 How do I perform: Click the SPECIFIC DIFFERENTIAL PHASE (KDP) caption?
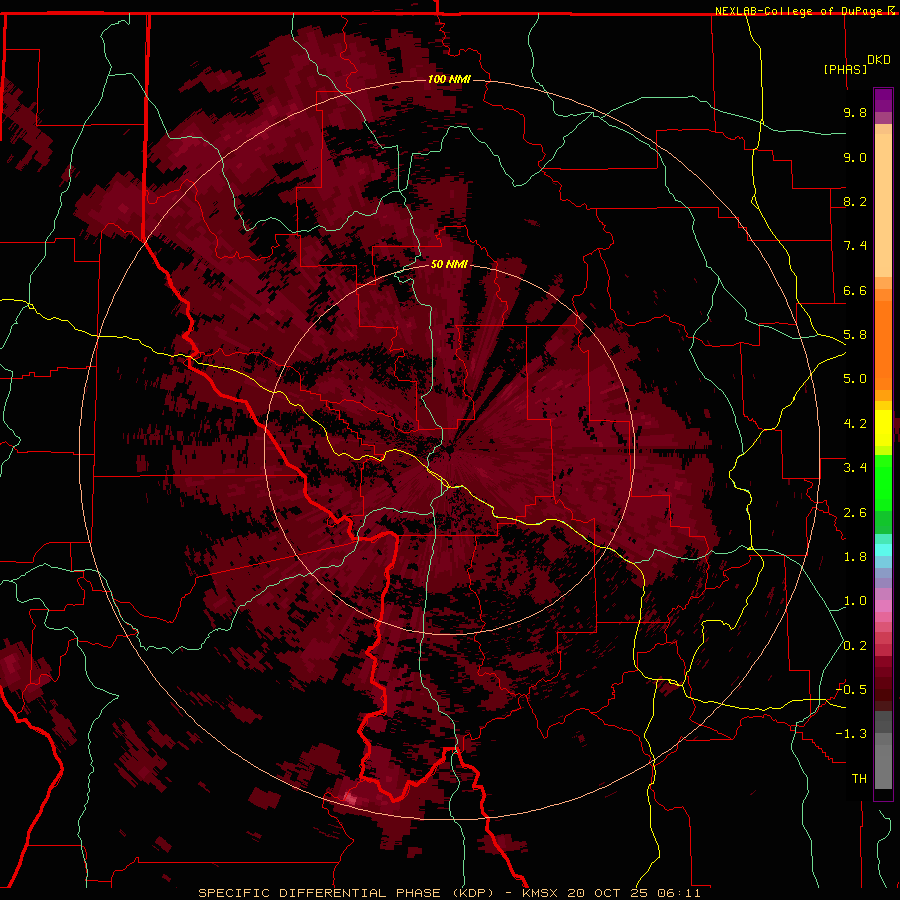[x=346, y=893]
